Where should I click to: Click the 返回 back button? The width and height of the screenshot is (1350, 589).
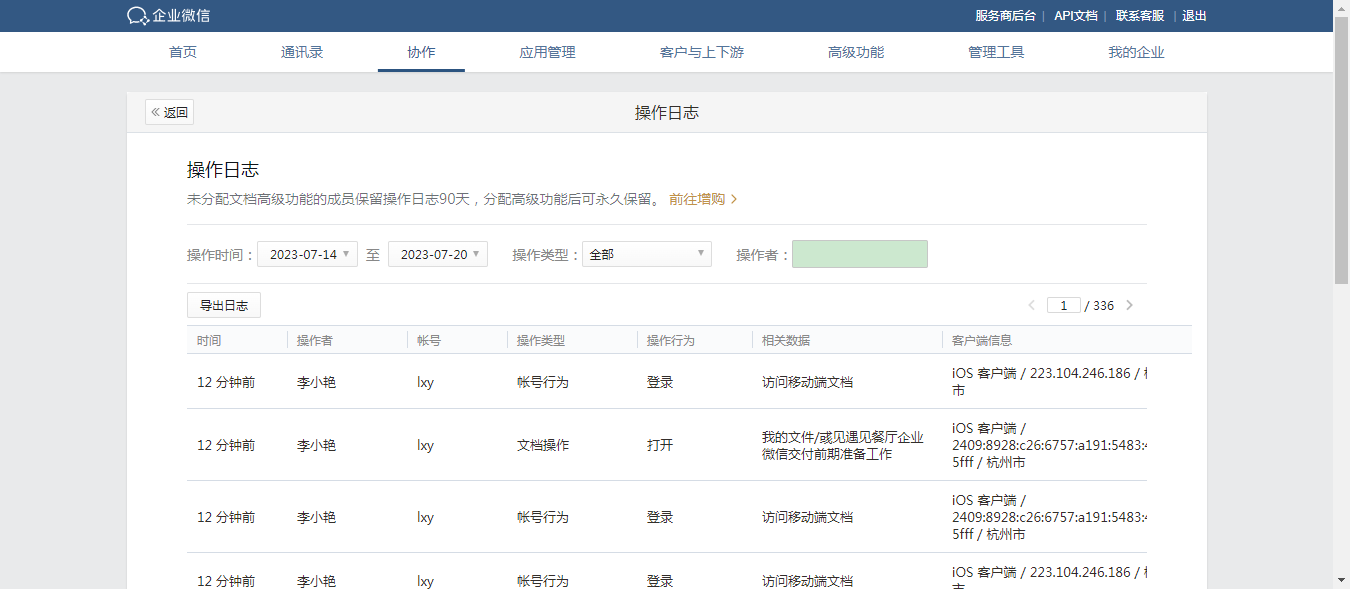pyautogui.click(x=169, y=112)
